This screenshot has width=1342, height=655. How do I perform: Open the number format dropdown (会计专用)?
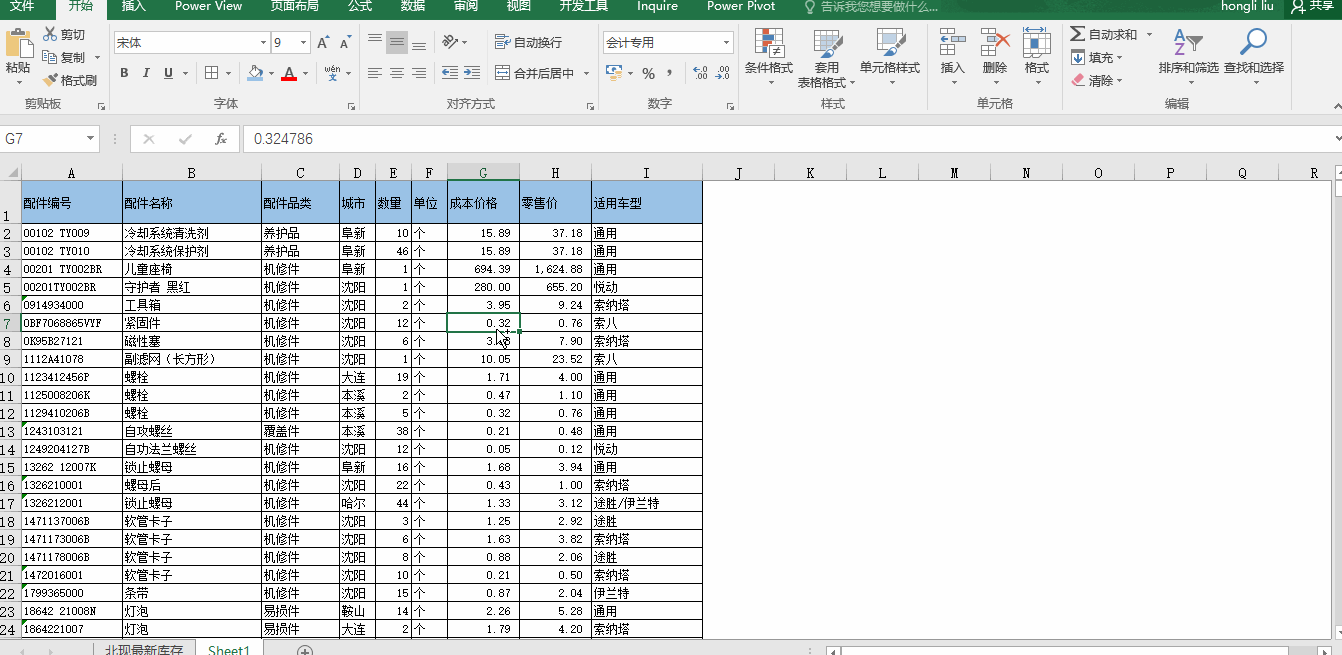[x=727, y=43]
